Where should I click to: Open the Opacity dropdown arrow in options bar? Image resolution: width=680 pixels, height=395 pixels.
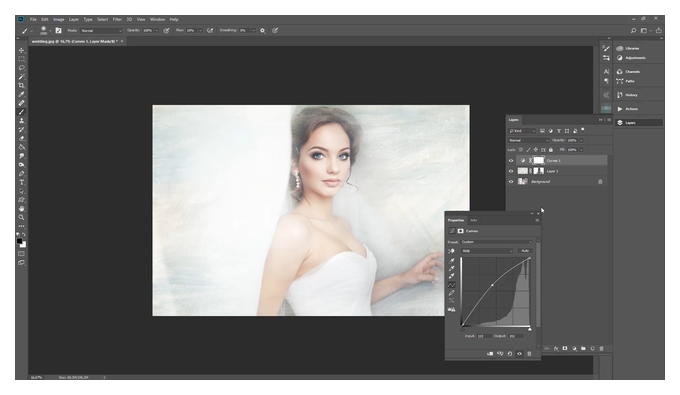click(157, 31)
